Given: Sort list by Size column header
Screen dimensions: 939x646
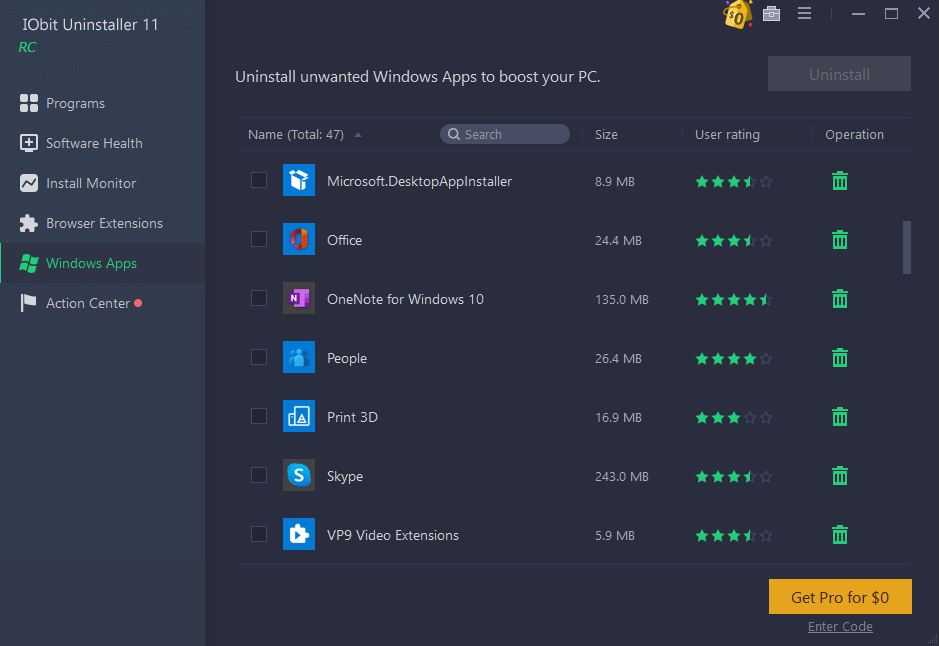Looking at the screenshot, I should pyautogui.click(x=606, y=134).
